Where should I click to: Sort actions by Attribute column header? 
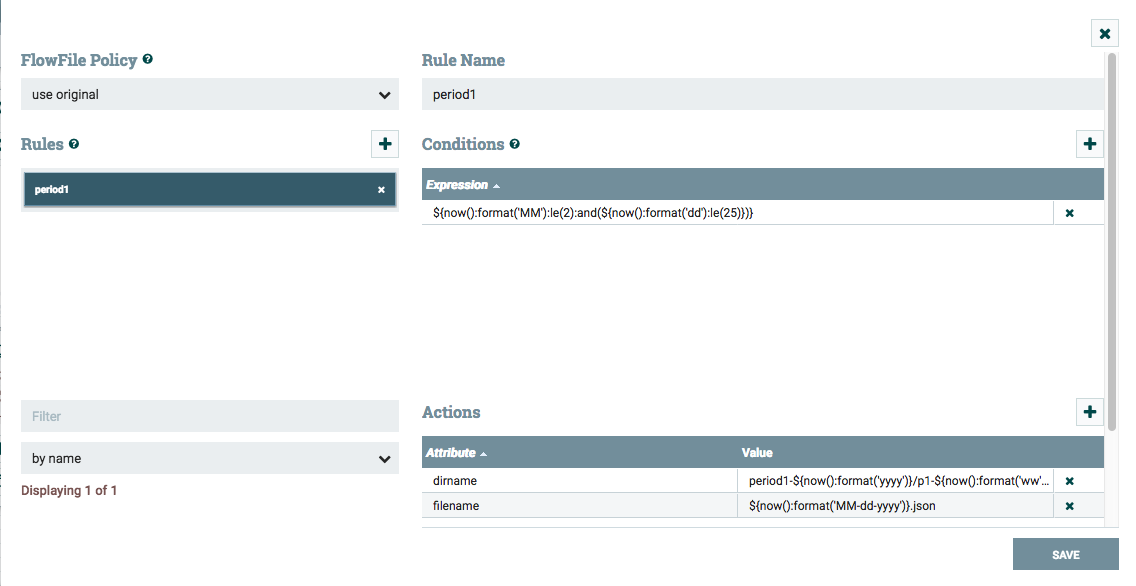click(x=450, y=453)
